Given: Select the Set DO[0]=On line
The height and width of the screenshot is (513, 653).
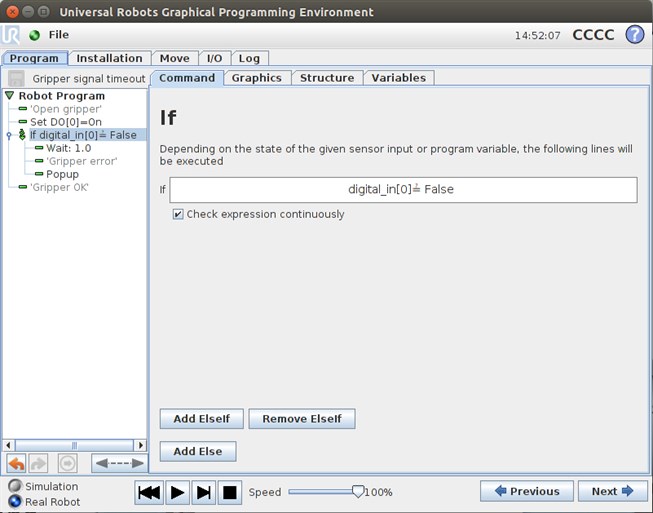Looking at the screenshot, I should click(x=66, y=122).
